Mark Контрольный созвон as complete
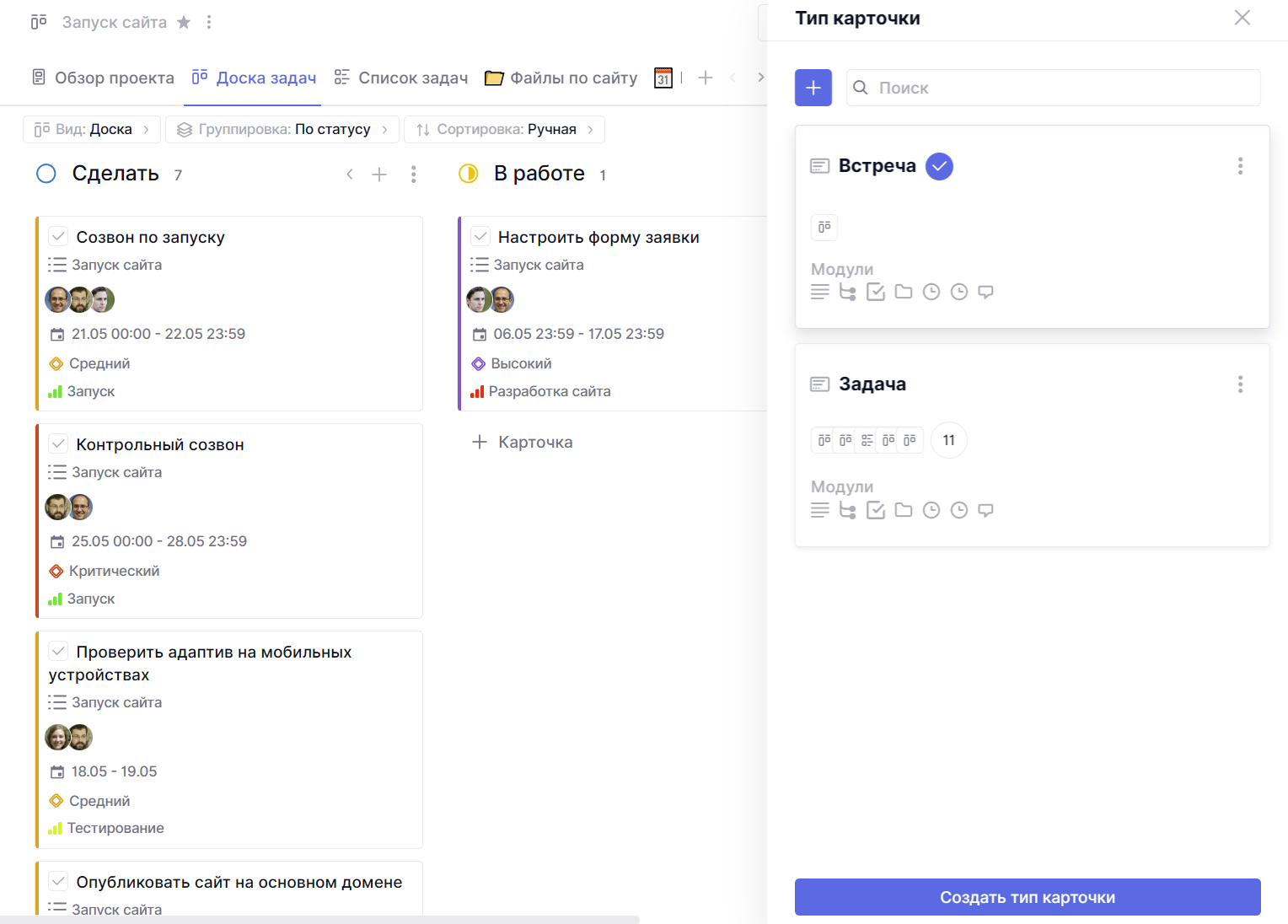Screen dimensions: 1288x924 58,443
